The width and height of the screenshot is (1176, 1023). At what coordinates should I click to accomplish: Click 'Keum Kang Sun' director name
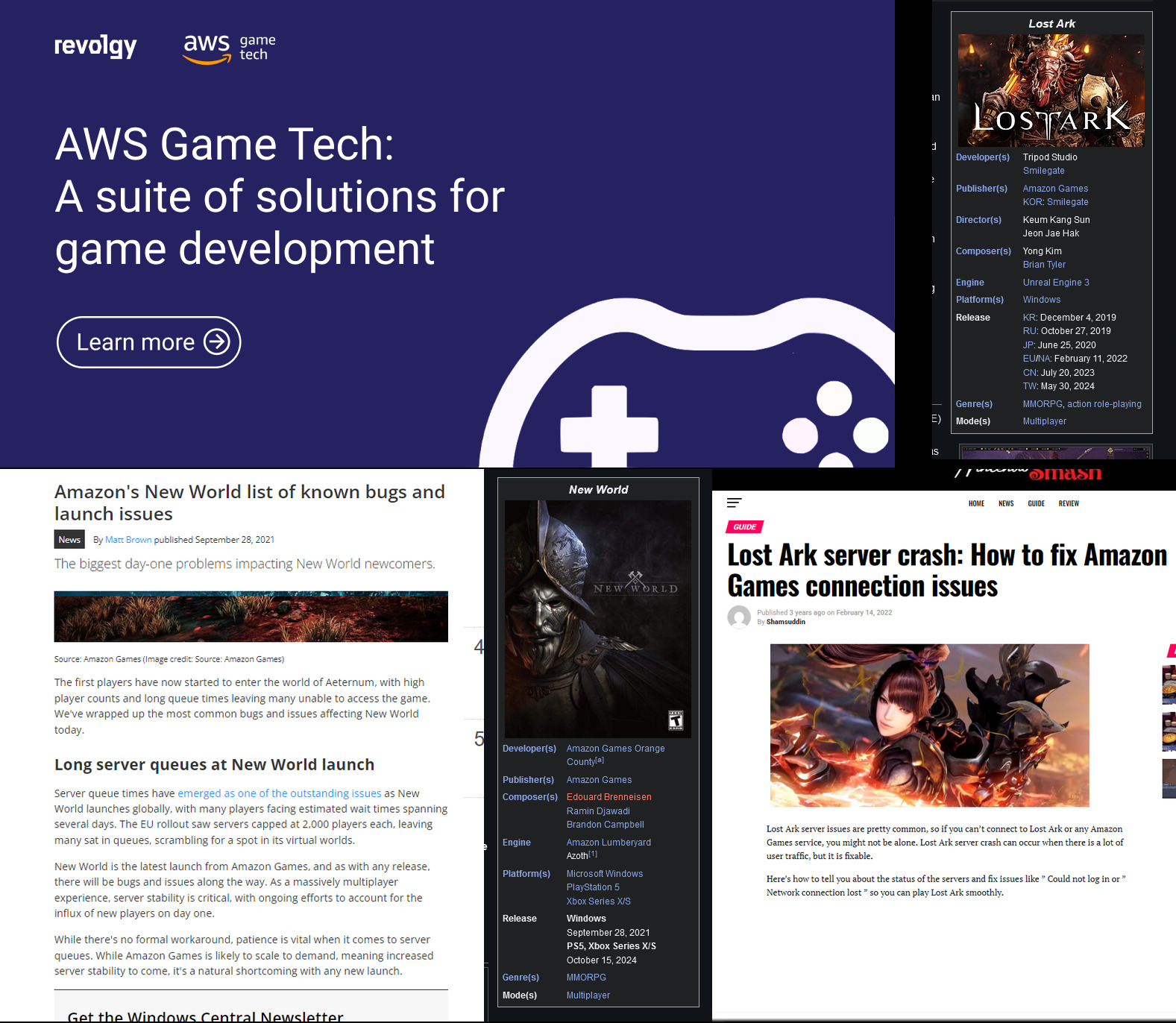click(1056, 220)
